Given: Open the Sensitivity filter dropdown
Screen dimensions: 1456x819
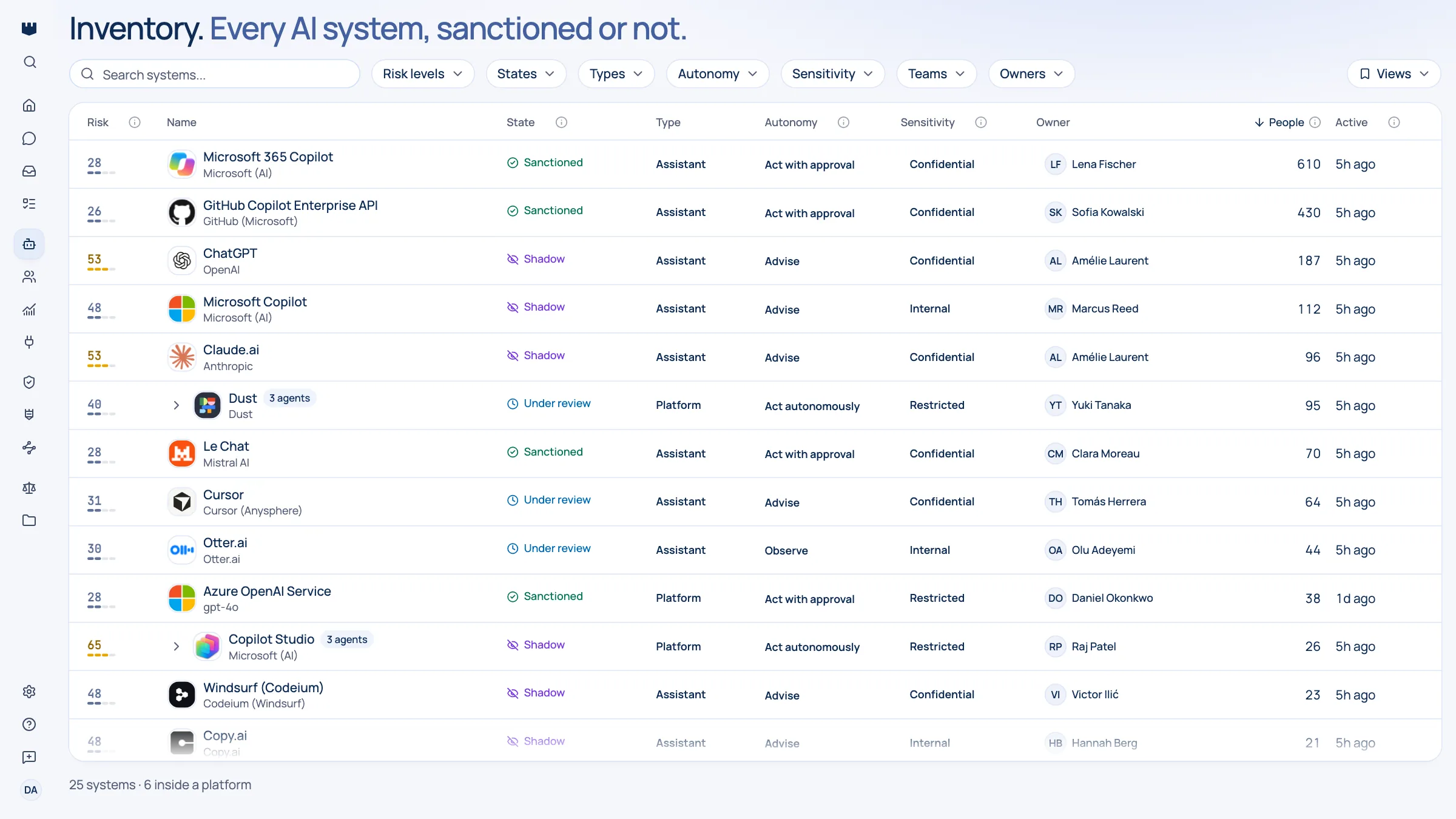Looking at the screenshot, I should click(833, 74).
